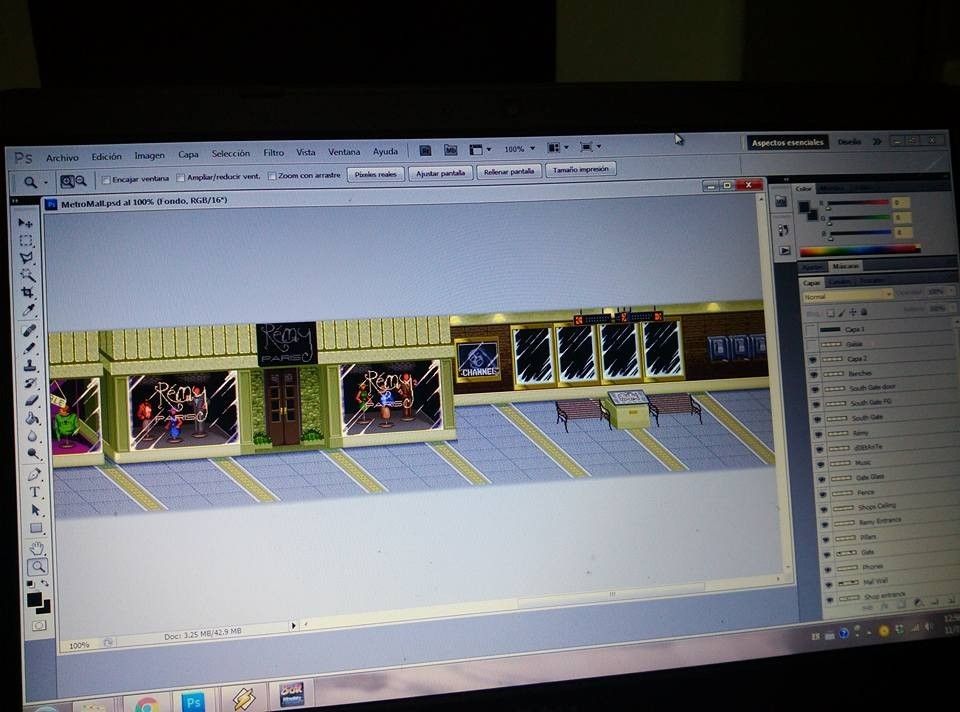The image size is (960, 712).
Task: Show the Capa 1 layer
Action: coord(811,331)
